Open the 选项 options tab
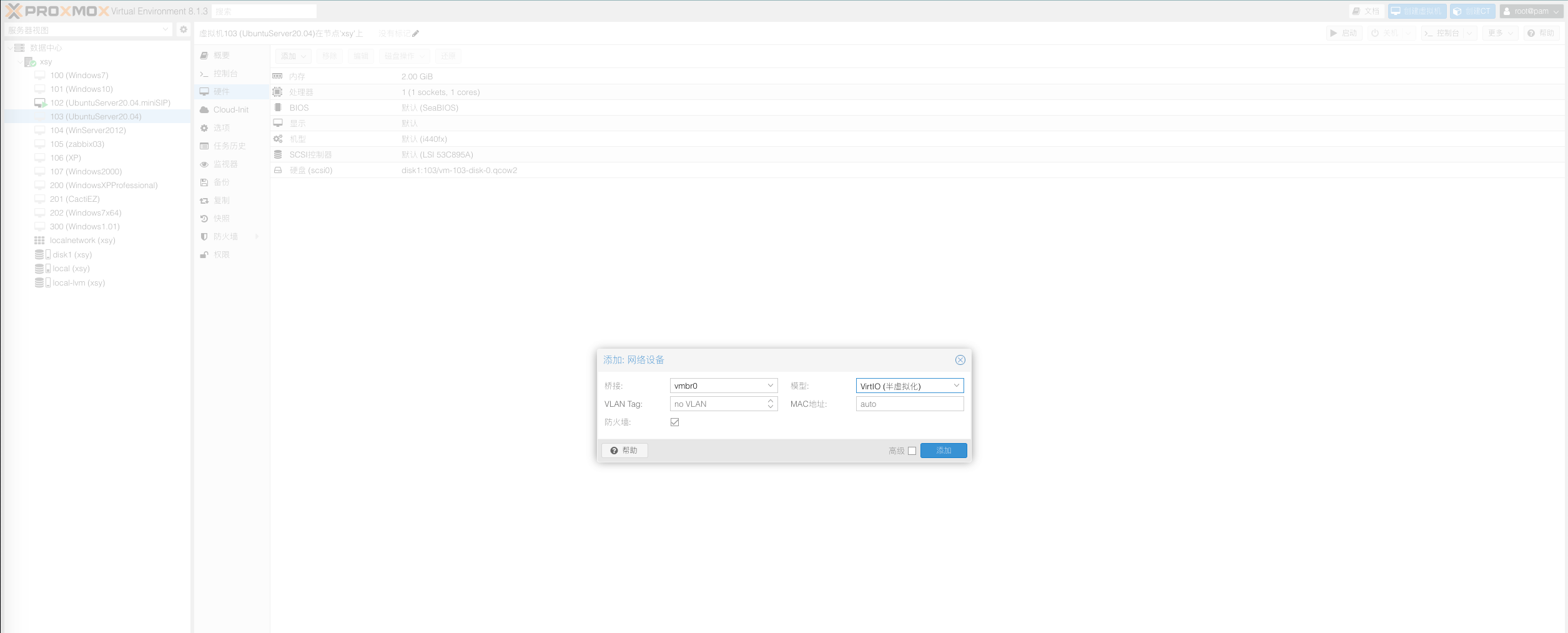The image size is (1568, 633). (x=232, y=127)
